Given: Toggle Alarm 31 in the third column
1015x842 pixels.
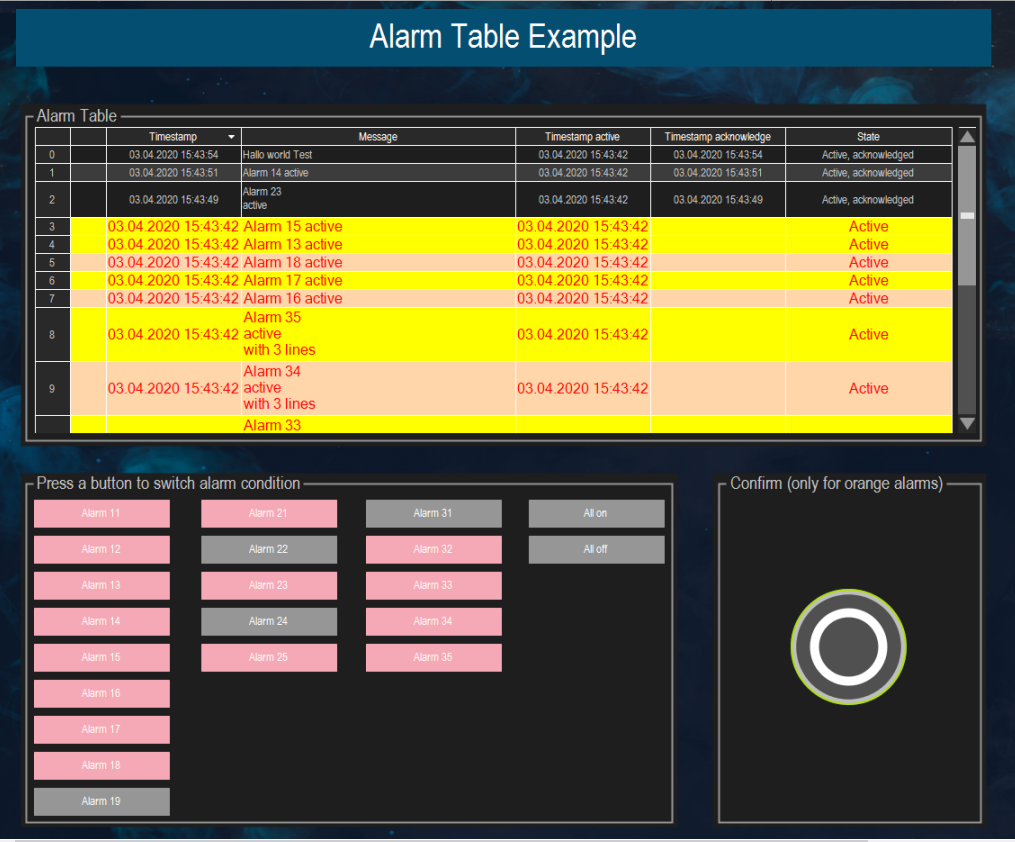Looking at the screenshot, I should [x=433, y=513].
